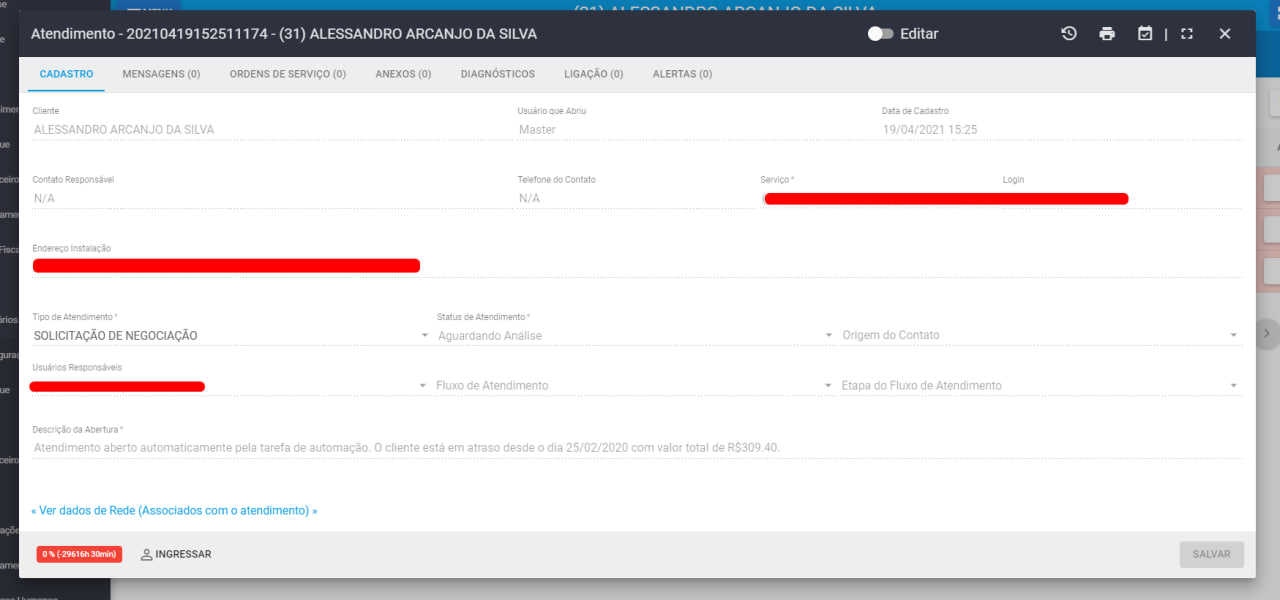
Task: Open the Origem do Contato dropdown
Action: coord(1040,335)
